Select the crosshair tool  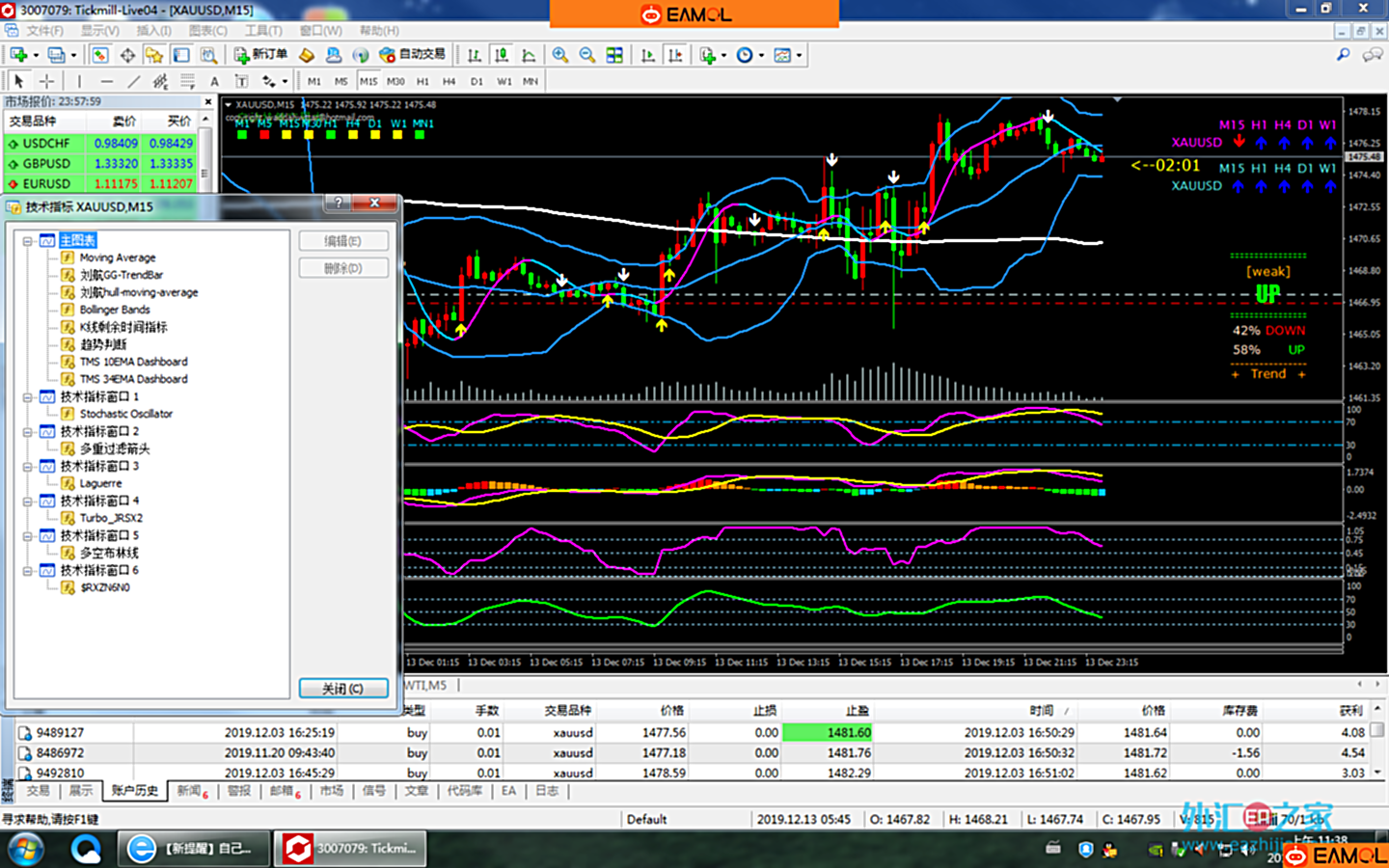click(x=45, y=81)
